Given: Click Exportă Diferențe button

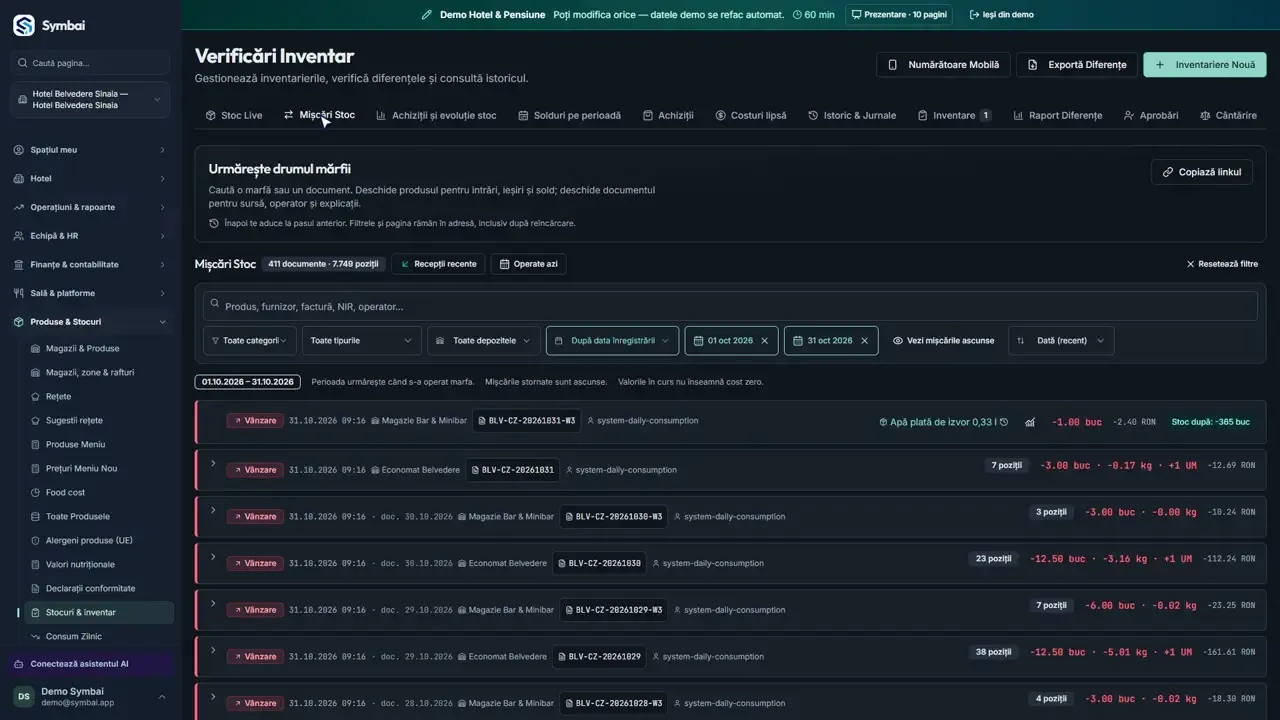Looking at the screenshot, I should click(x=1077, y=65).
